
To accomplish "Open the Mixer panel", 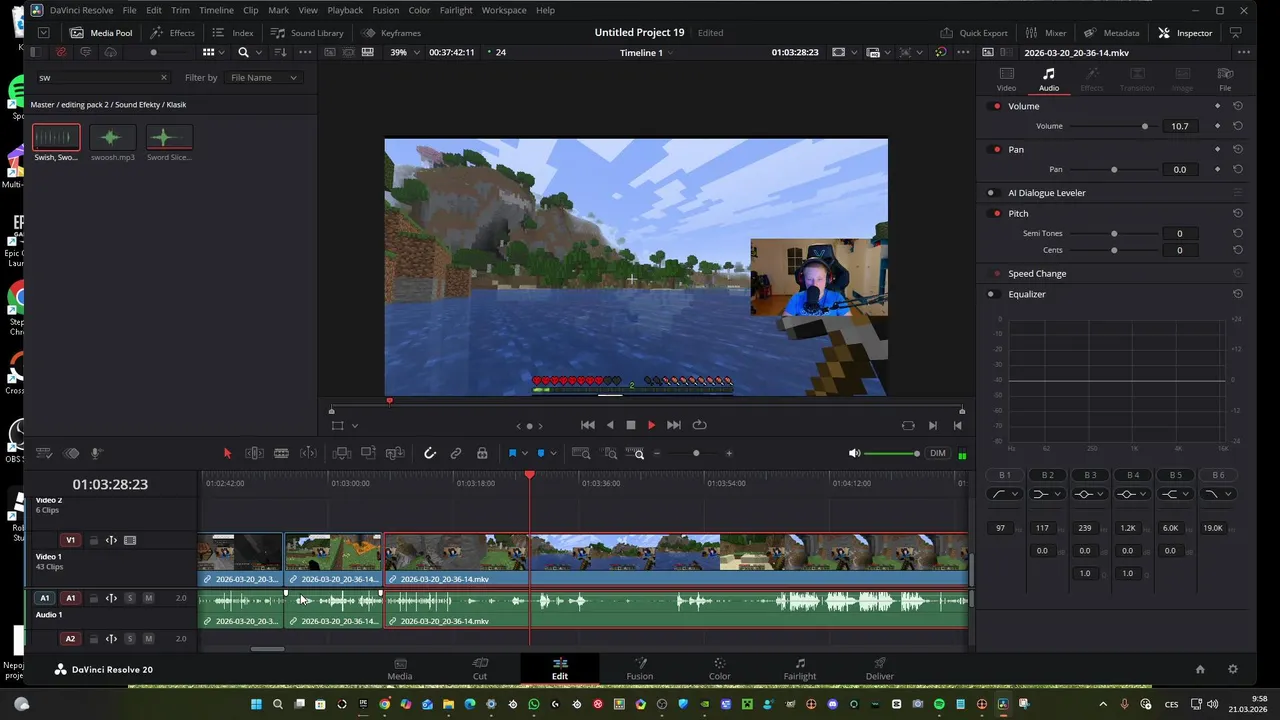I will (x=1046, y=33).
